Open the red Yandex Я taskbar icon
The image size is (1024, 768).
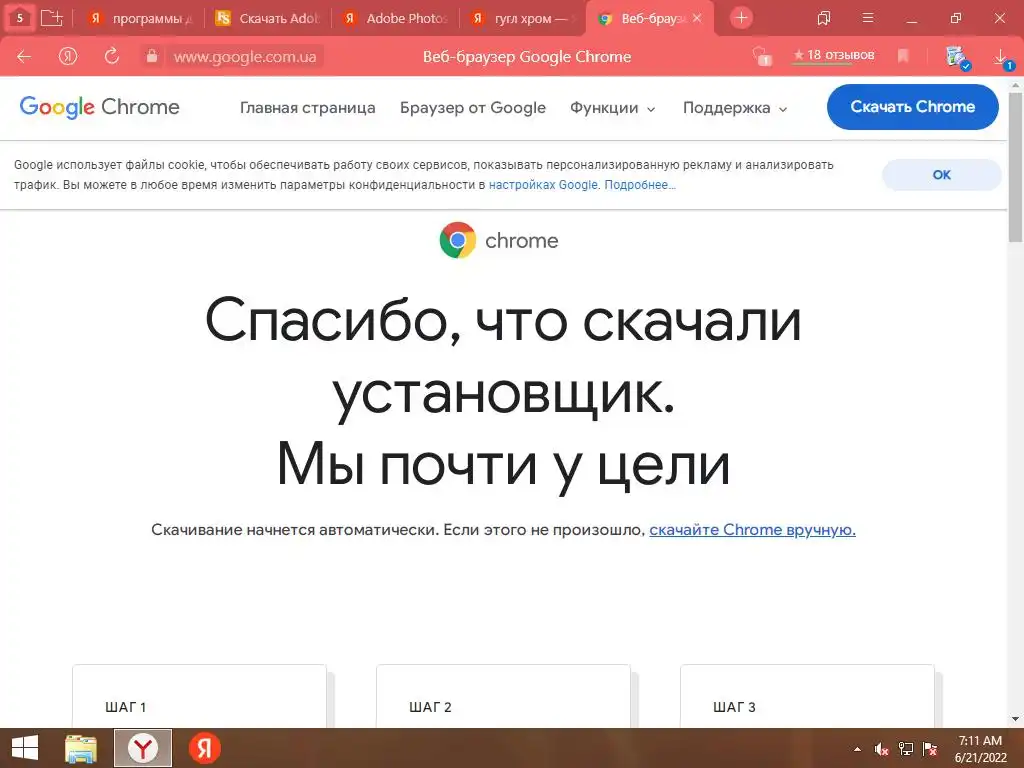pos(204,748)
